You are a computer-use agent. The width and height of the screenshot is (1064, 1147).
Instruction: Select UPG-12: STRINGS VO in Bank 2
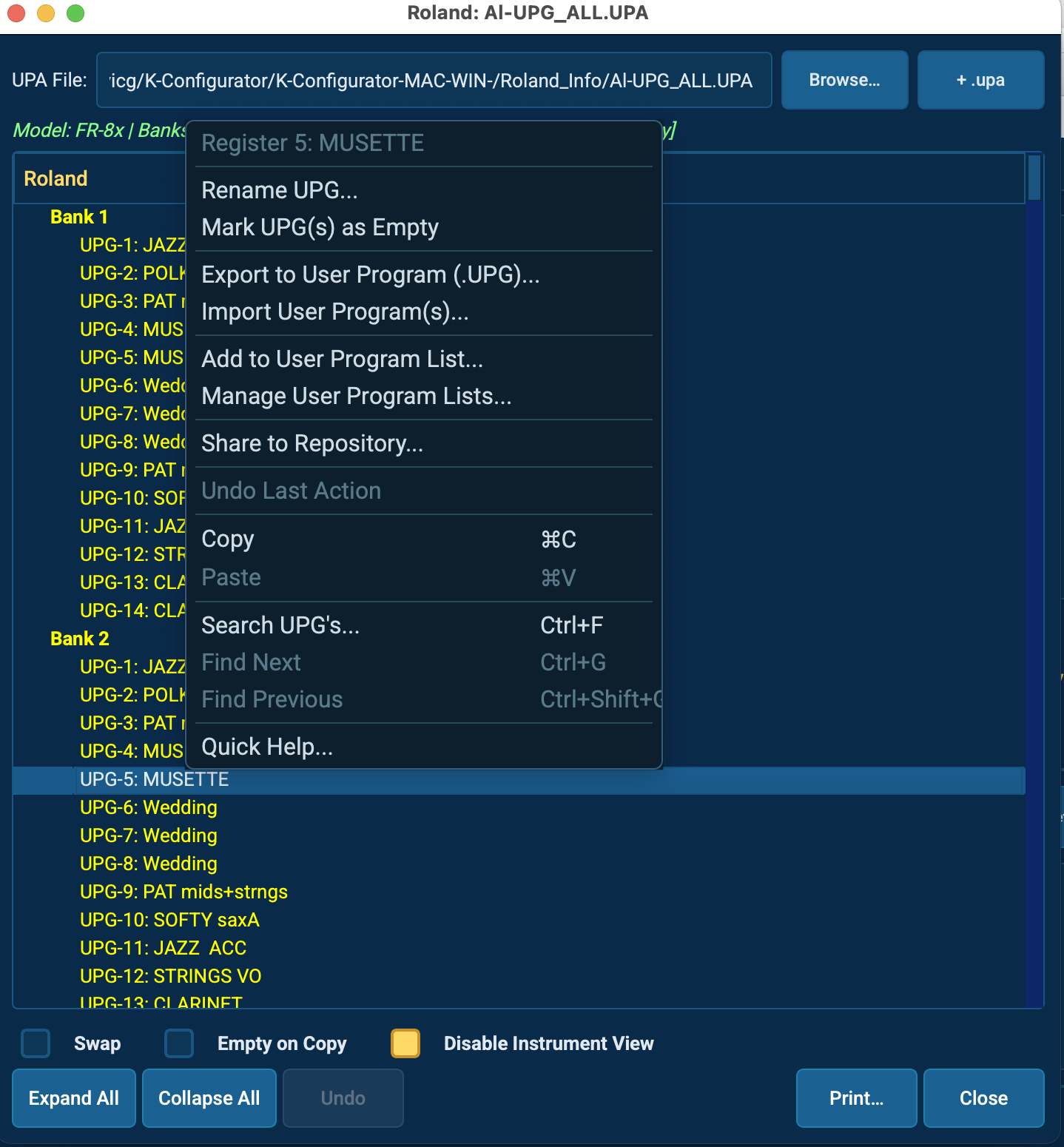tap(170, 976)
